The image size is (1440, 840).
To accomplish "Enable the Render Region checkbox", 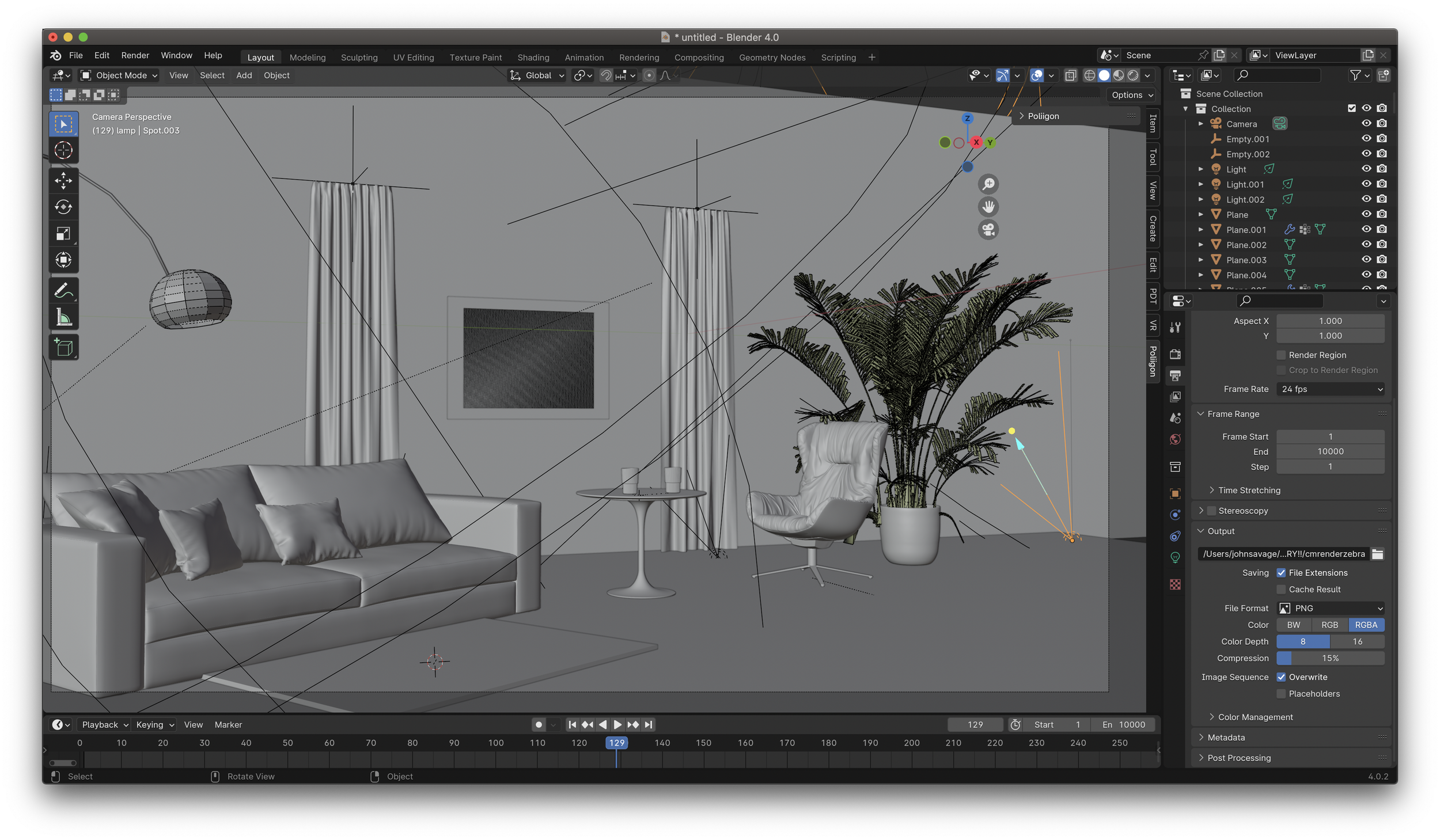I will pyautogui.click(x=1282, y=355).
